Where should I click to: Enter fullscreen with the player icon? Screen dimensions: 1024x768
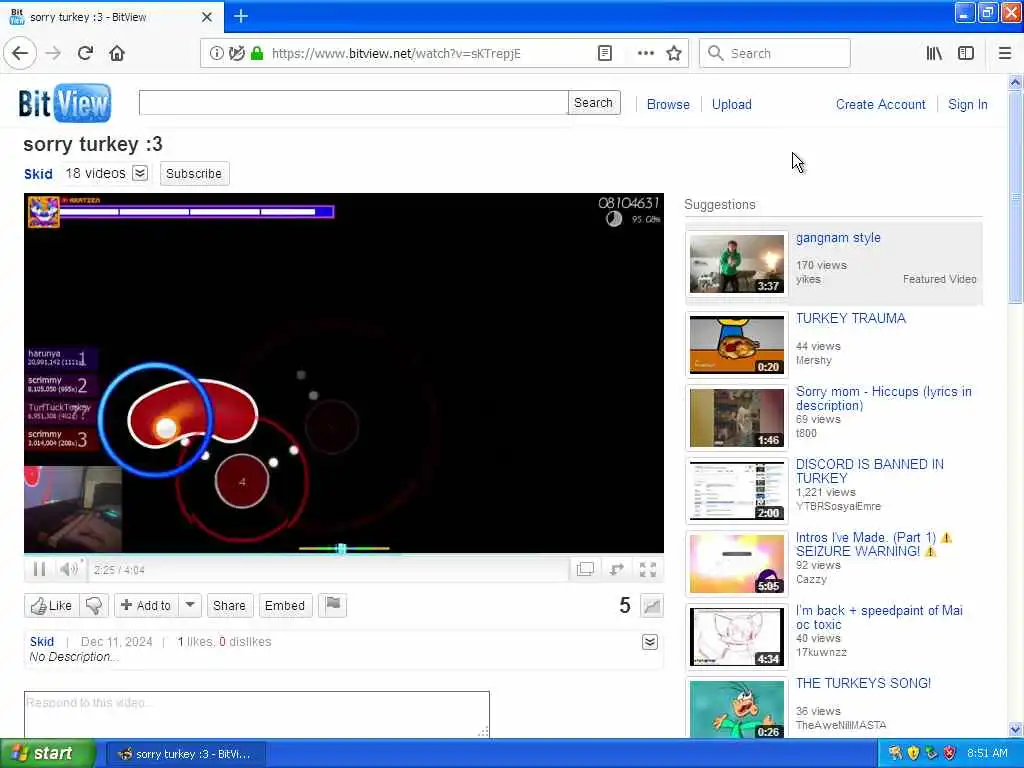point(647,569)
